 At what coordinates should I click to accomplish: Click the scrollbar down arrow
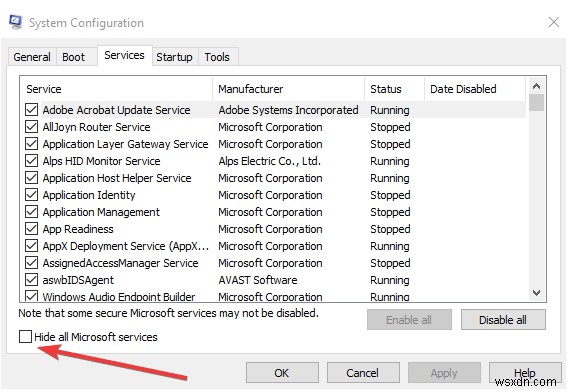[x=536, y=292]
